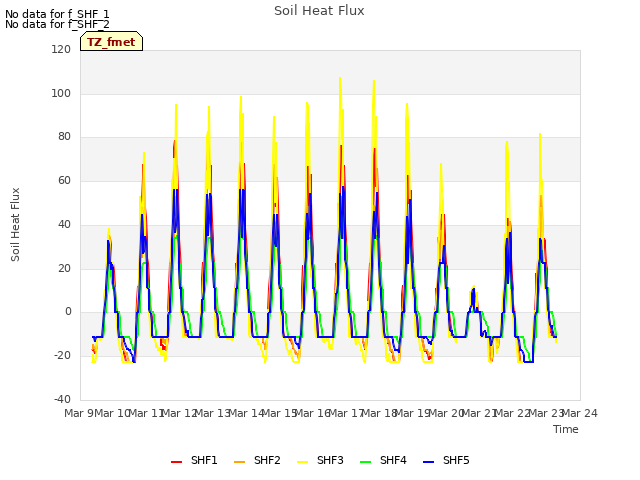
Task: Click the SHF2 orange legend swatch
Action: pos(240,461)
